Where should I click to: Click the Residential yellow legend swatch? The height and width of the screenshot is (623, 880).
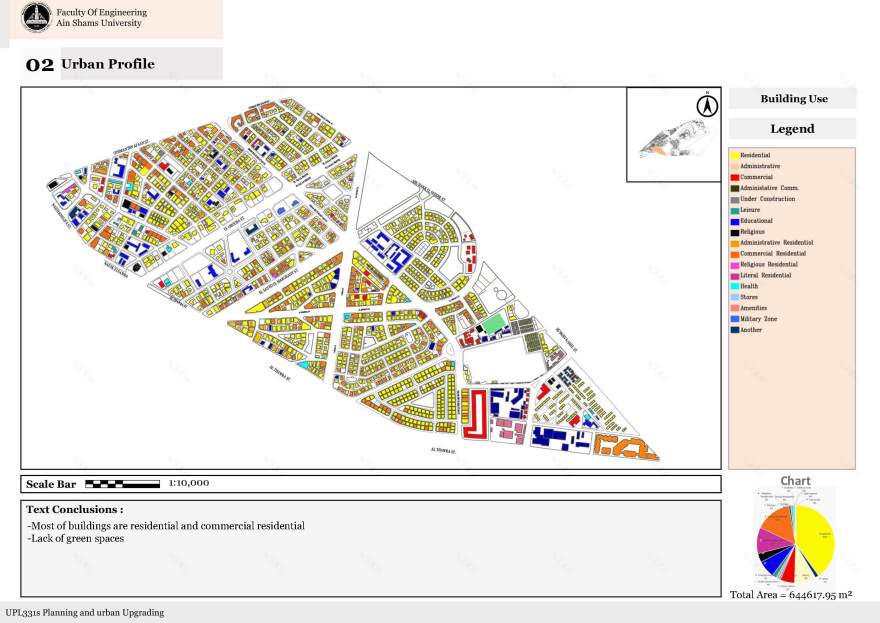click(734, 155)
